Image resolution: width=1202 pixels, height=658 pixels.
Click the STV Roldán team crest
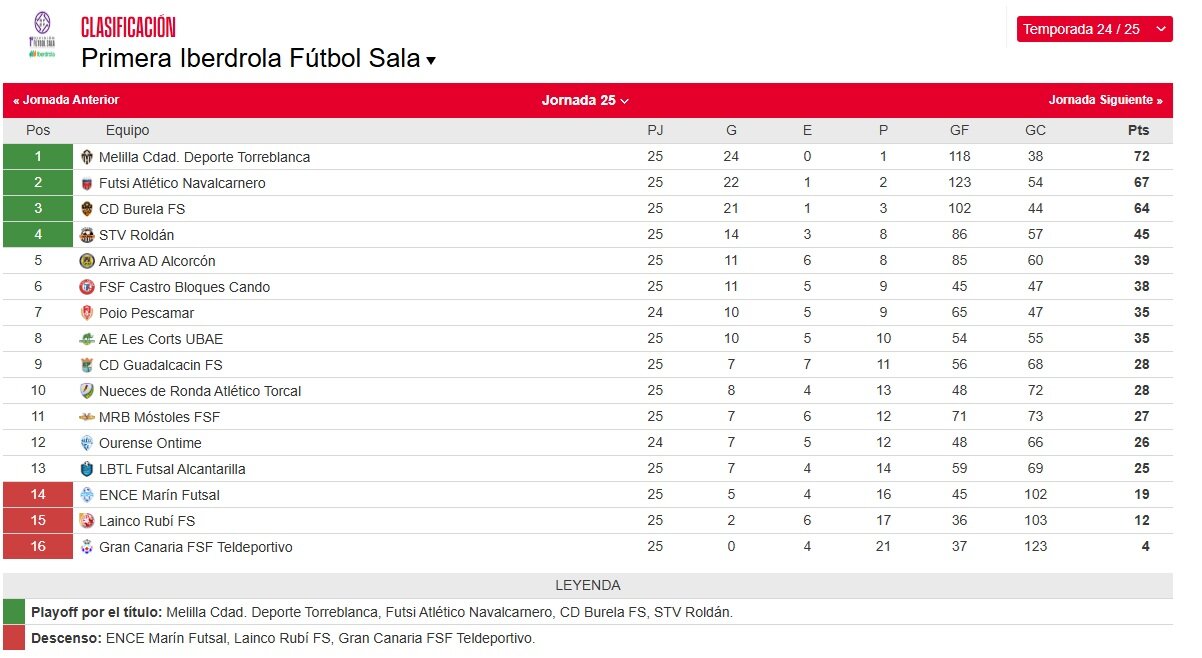click(87, 235)
